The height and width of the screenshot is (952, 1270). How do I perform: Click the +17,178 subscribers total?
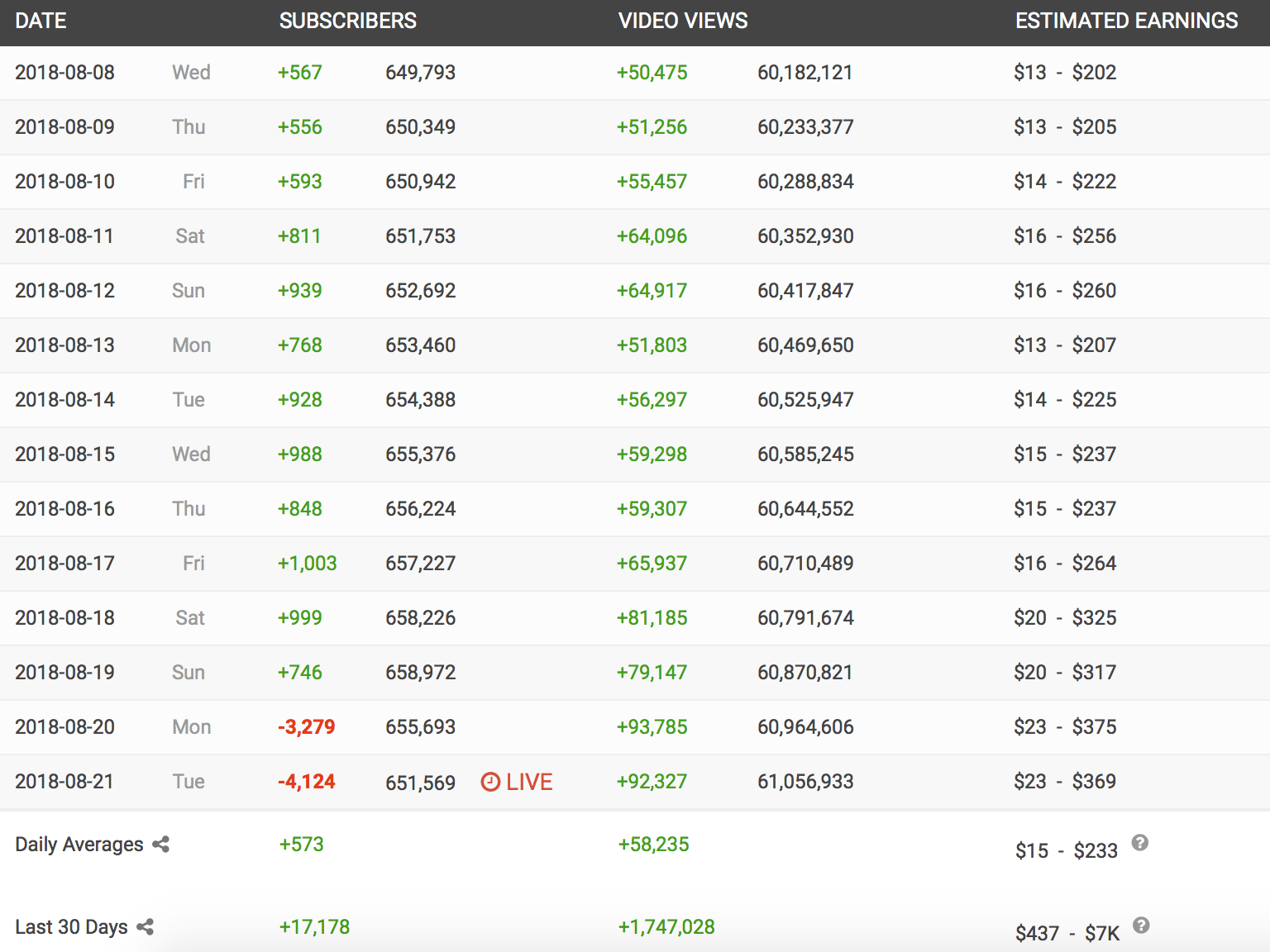click(314, 927)
